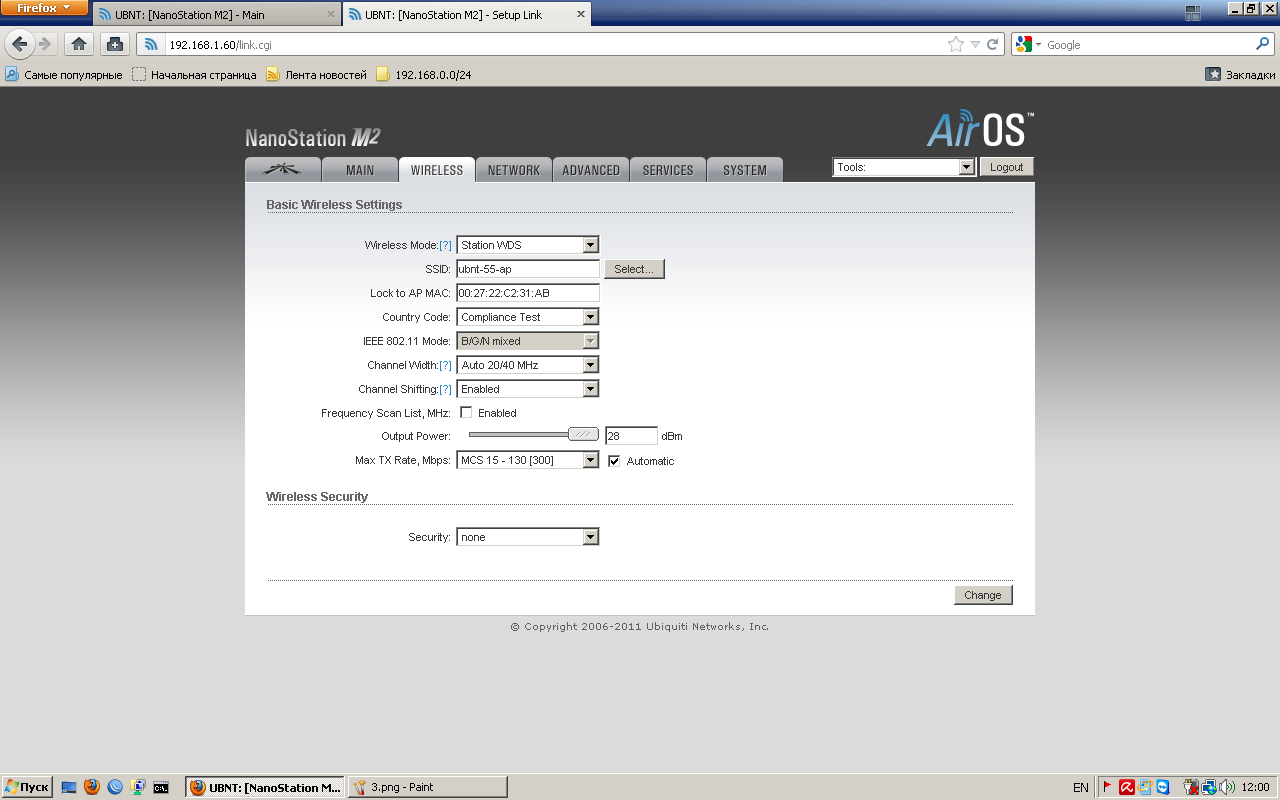The width and height of the screenshot is (1280, 800).
Task: Open the 192.168.0.0/24 bookmark folder
Action: point(423,74)
